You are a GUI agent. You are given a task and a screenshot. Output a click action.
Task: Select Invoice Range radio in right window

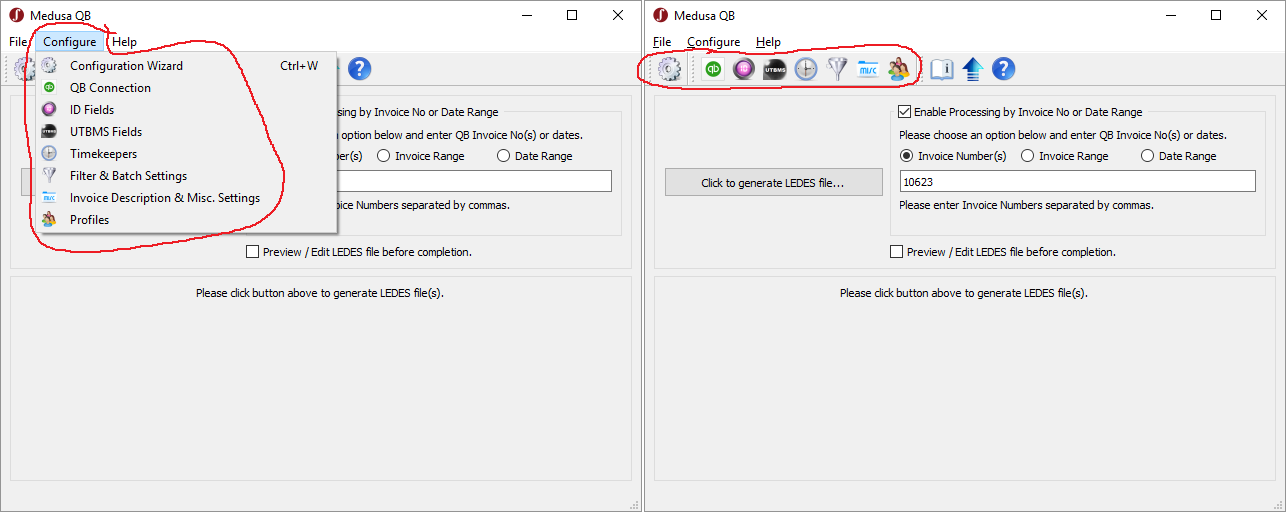pyautogui.click(x=1027, y=156)
